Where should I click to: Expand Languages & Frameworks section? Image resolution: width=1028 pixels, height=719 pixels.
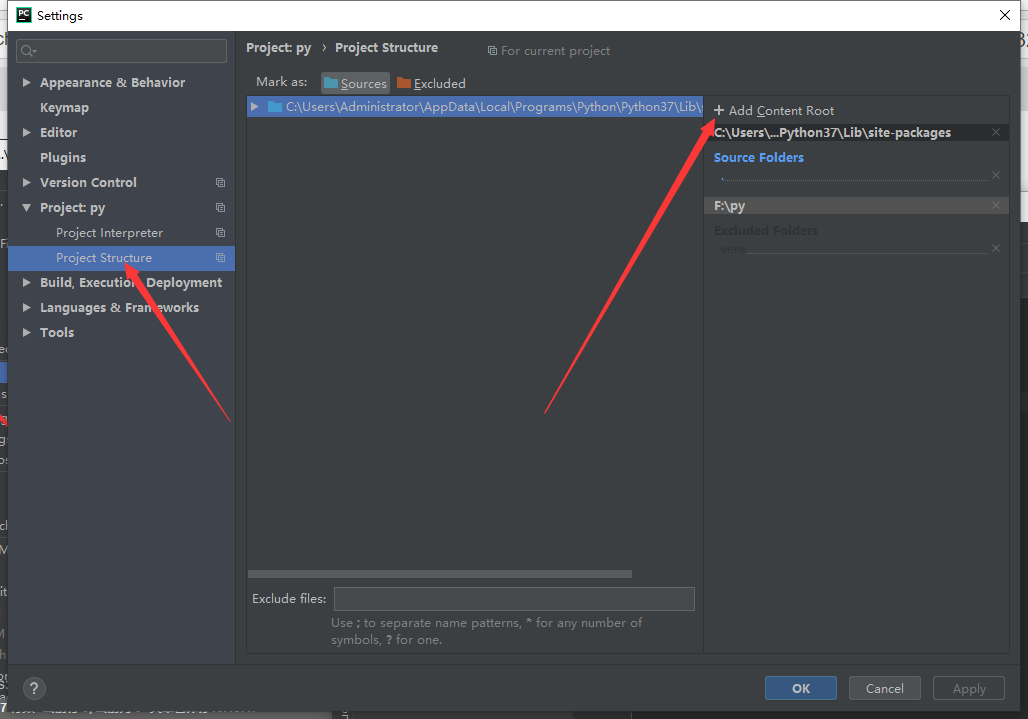[x=27, y=307]
